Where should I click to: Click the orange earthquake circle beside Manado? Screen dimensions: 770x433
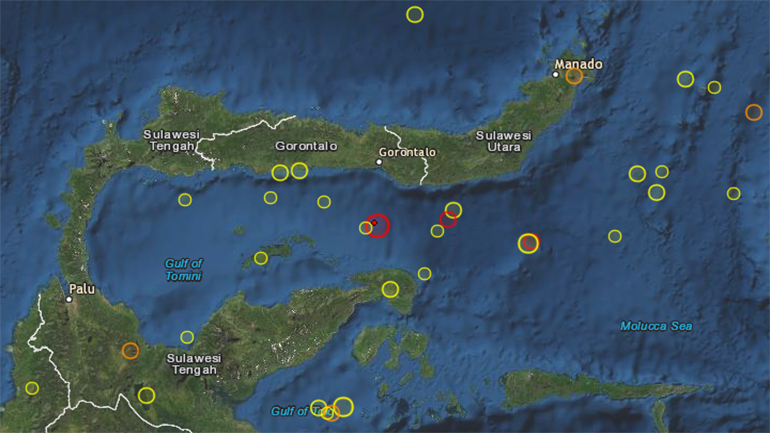[574, 76]
